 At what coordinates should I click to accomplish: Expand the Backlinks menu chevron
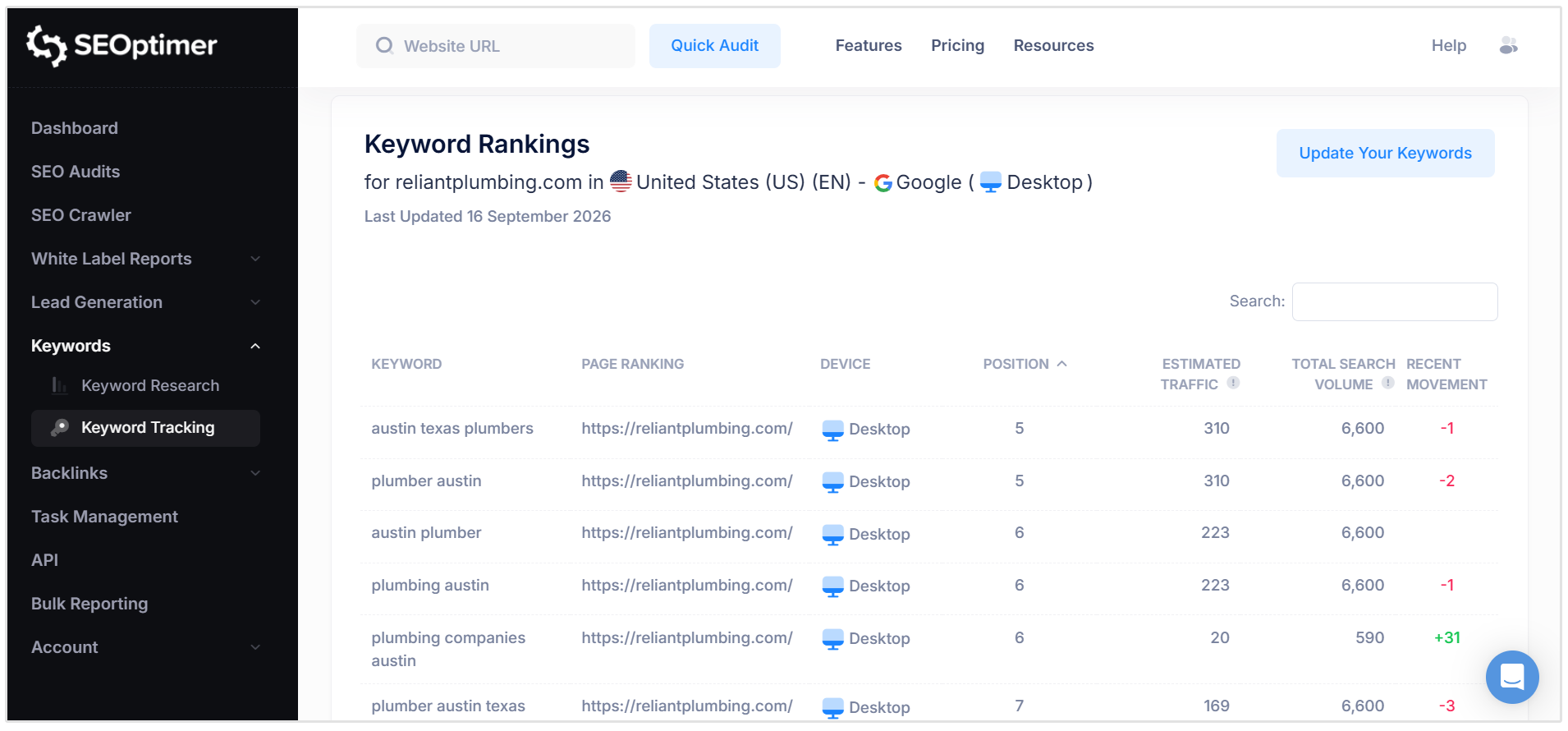coord(255,473)
